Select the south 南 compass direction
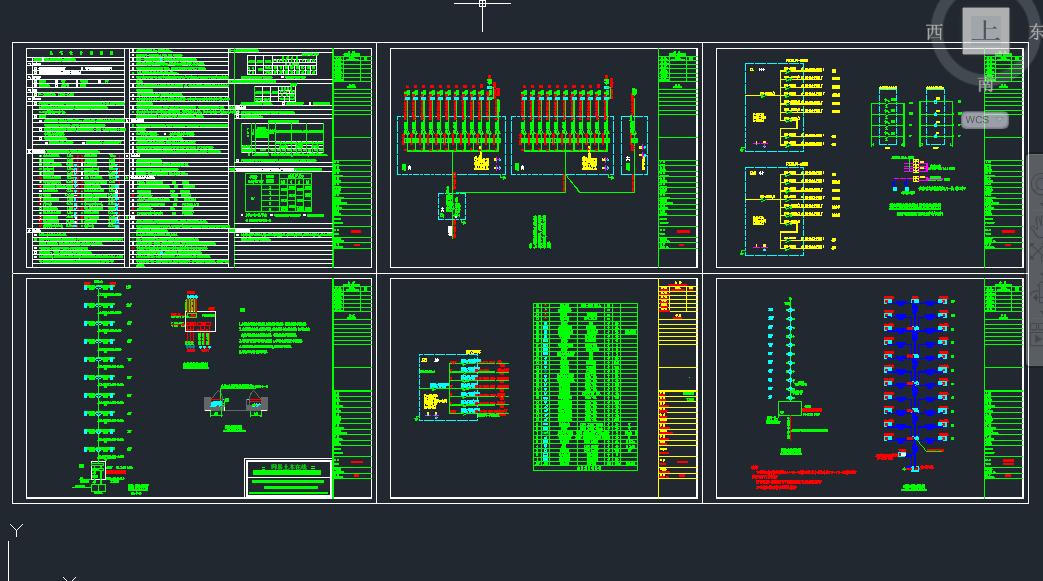This screenshot has width=1043, height=581. (x=986, y=85)
